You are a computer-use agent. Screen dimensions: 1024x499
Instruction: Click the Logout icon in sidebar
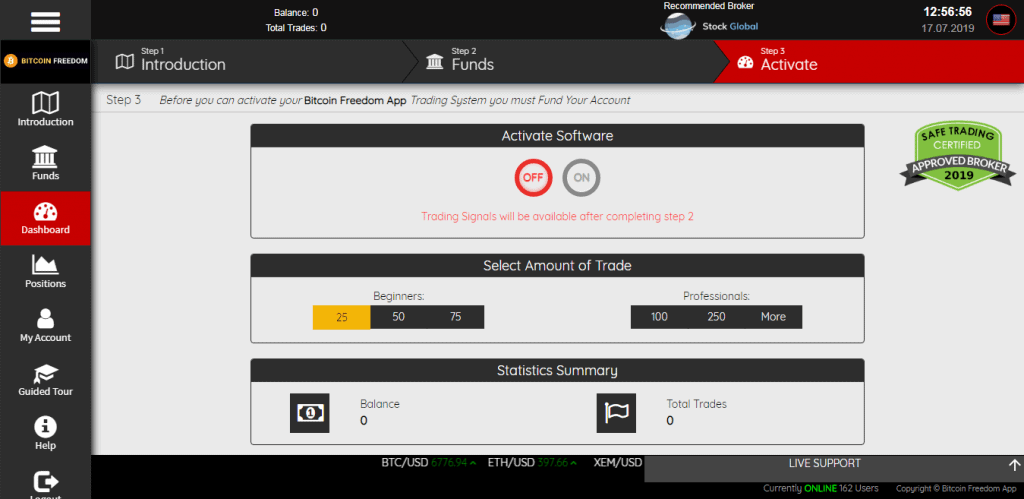pyautogui.click(x=46, y=483)
